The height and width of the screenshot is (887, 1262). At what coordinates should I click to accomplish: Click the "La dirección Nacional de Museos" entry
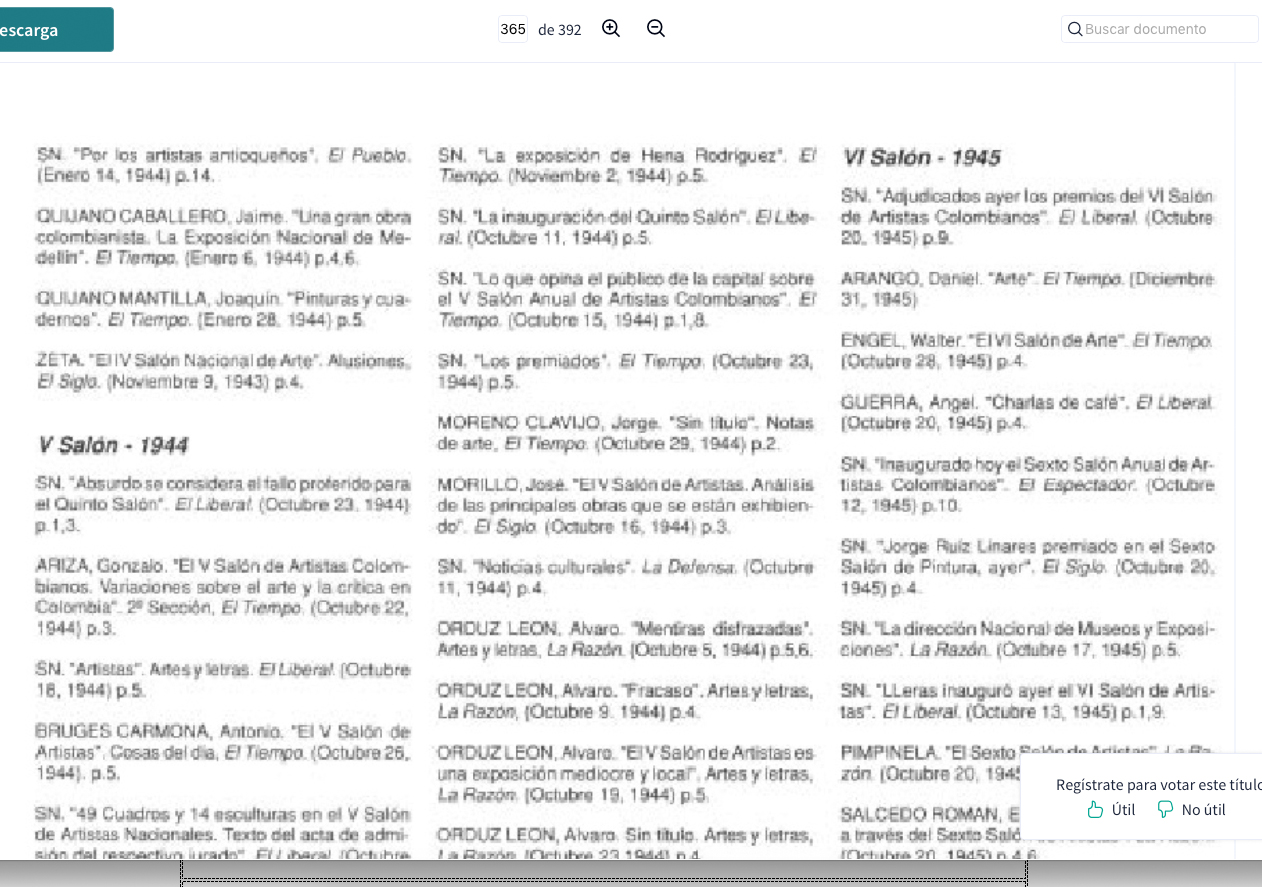pyautogui.click(x=1028, y=640)
